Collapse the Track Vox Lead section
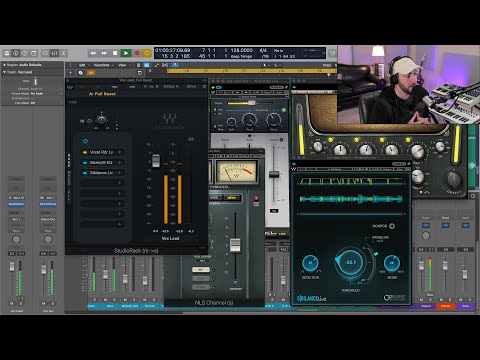Screen dimensions: 480x360 coord(5,72)
